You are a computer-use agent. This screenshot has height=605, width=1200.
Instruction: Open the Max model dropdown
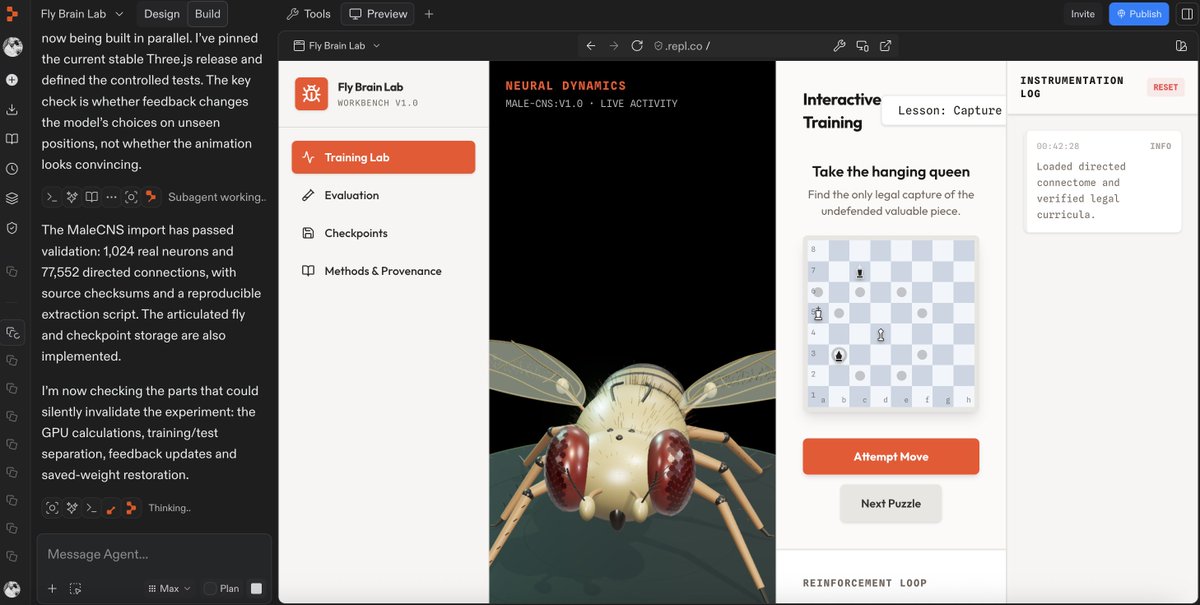point(168,589)
